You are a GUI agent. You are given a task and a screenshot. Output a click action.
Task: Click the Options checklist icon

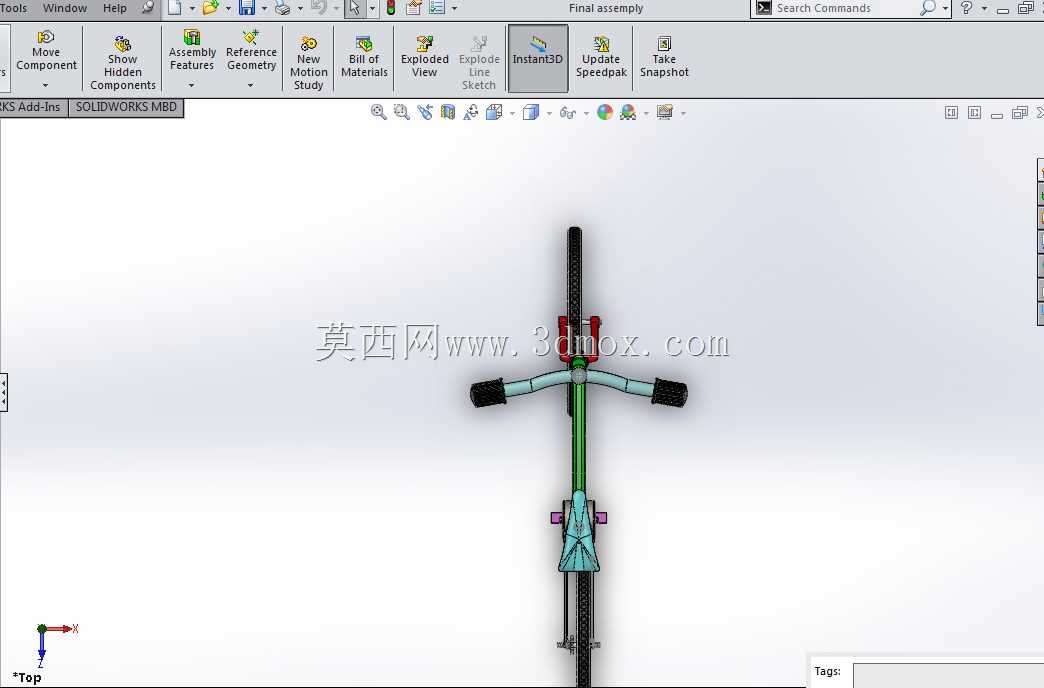pyautogui.click(x=437, y=8)
